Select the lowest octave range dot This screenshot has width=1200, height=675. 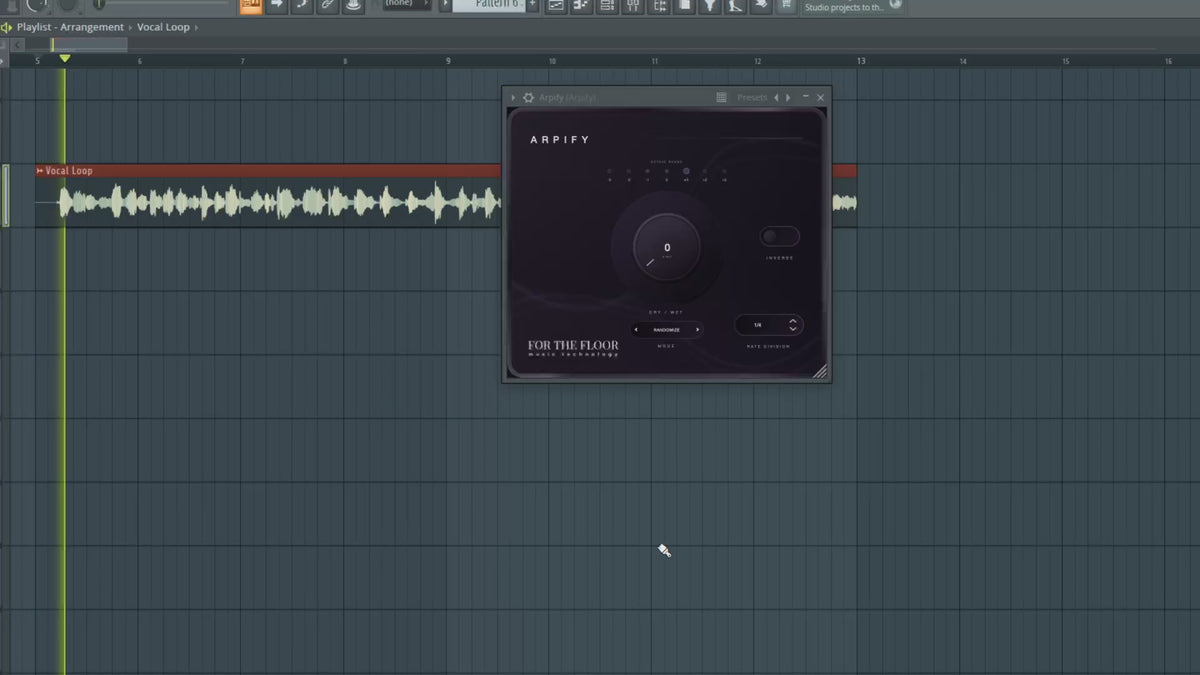click(609, 171)
